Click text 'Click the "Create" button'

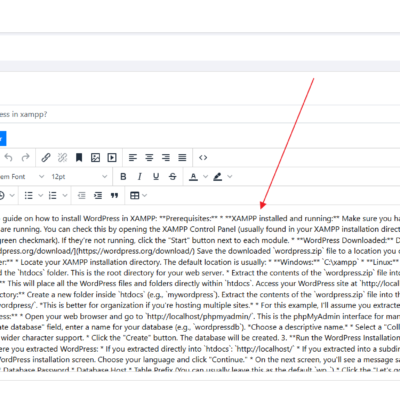click(135, 338)
